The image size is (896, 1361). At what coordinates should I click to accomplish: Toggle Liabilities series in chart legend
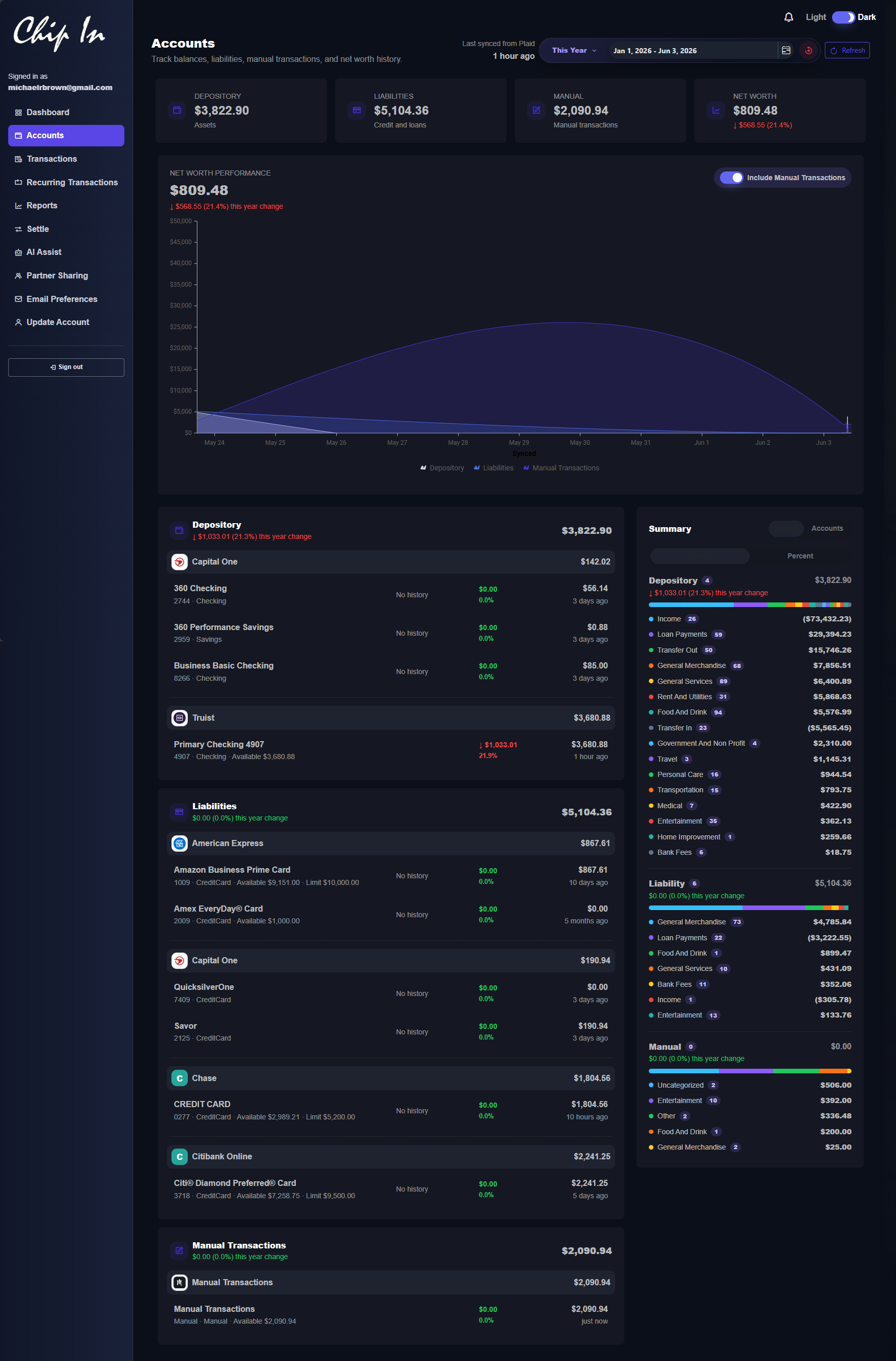[x=493, y=468]
